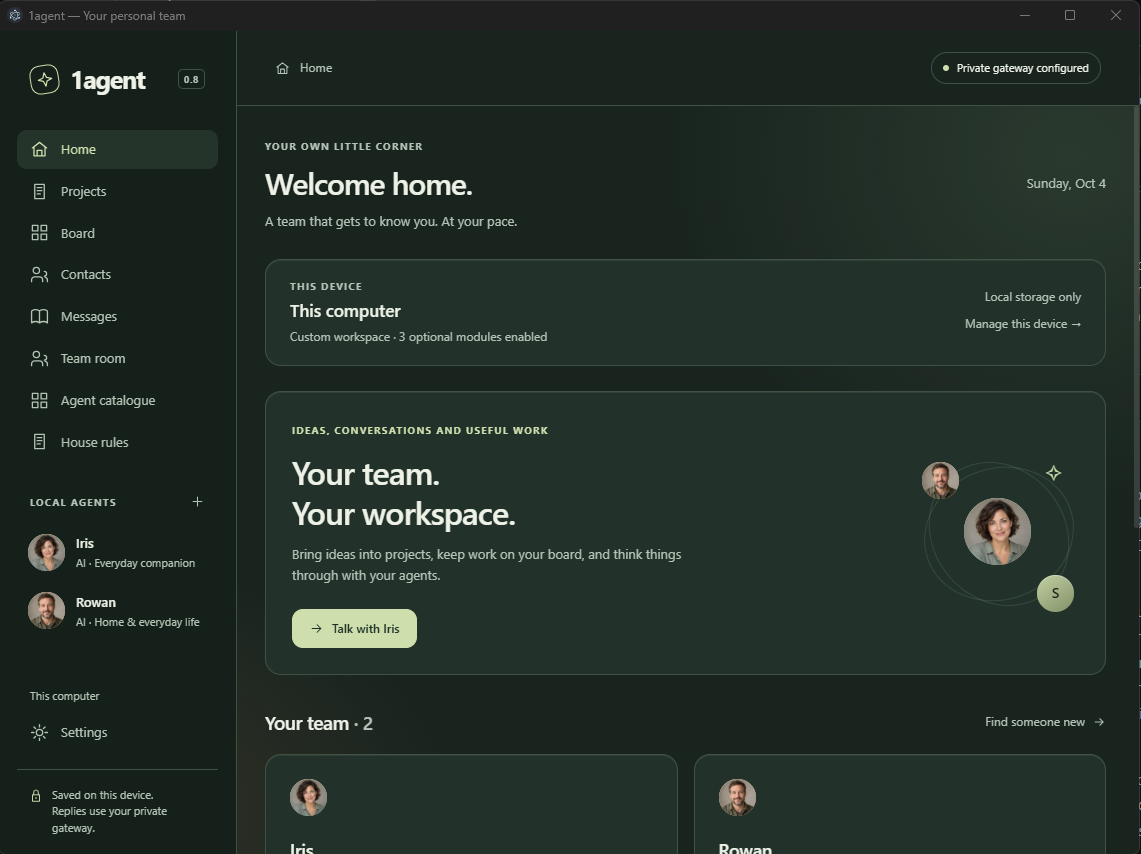Viewport: 1141px width, 854px height.
Task: Click the S avatar circle in illustration
Action: (1055, 594)
